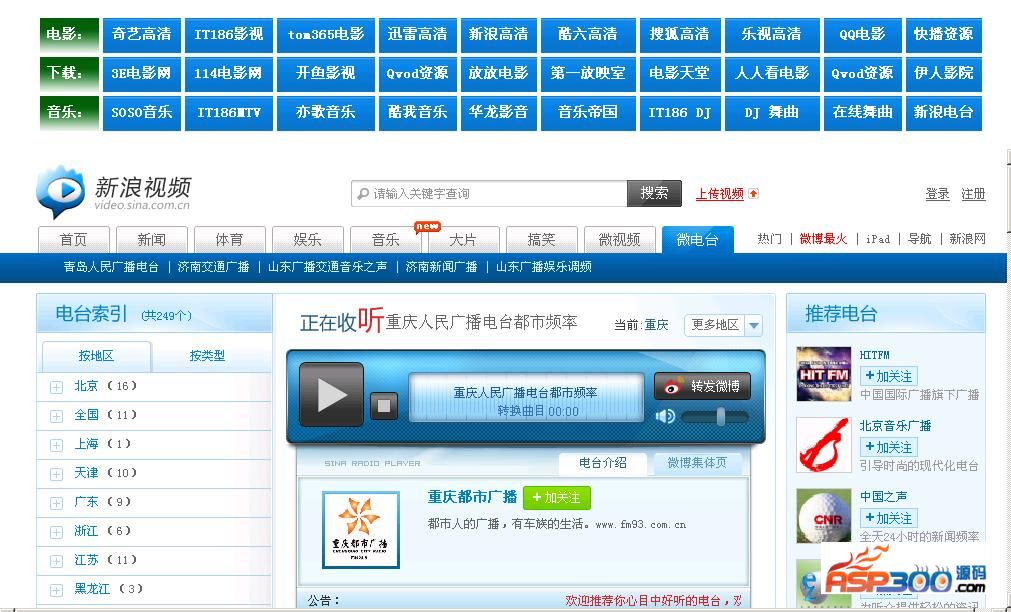The image size is (1011, 612).
Task: Open the CNR 中国之声 station thumbnail
Action: 823,516
